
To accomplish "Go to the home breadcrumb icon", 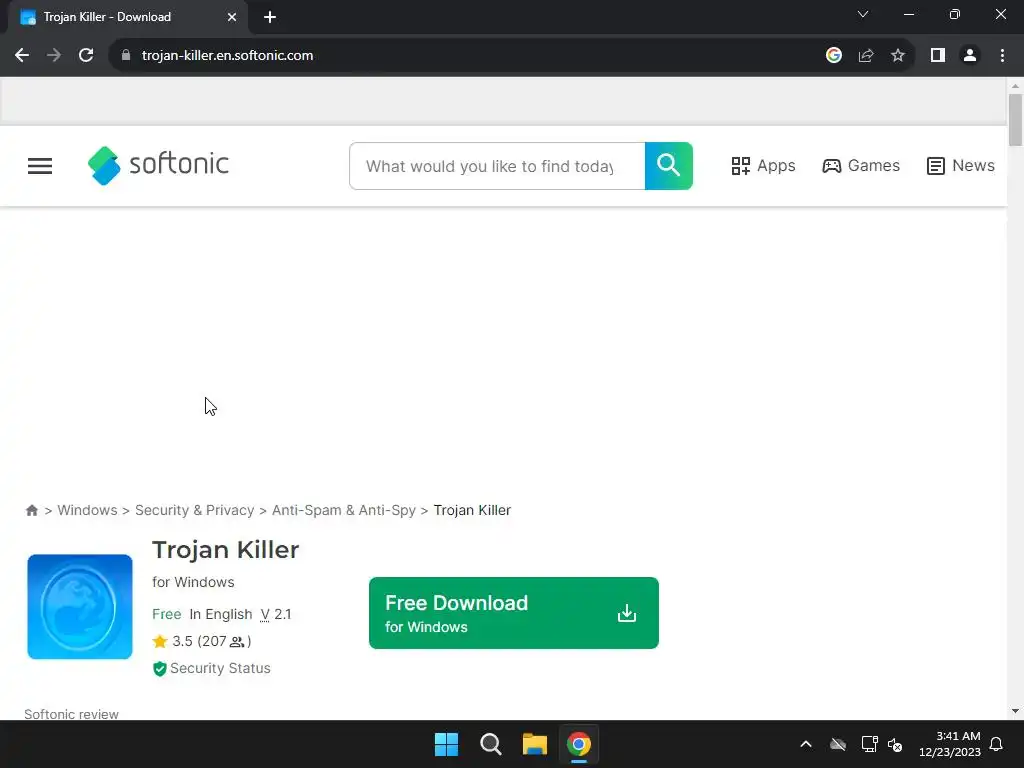I will click(31, 510).
